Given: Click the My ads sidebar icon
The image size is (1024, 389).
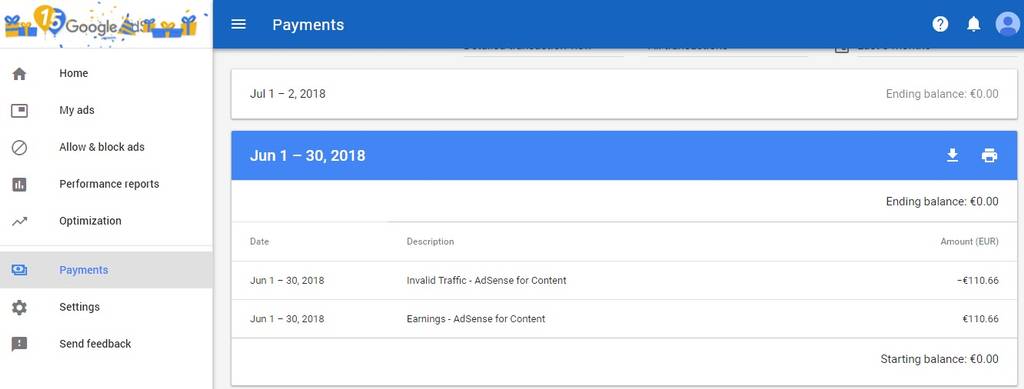Looking at the screenshot, I should [20, 110].
